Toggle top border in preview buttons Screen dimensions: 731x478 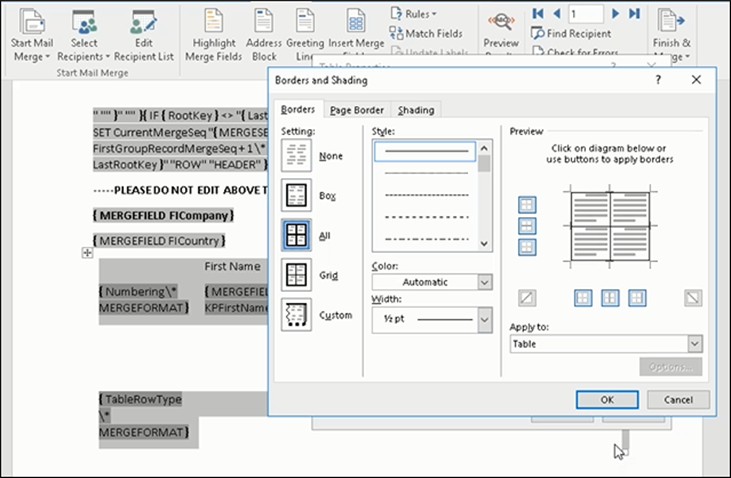527,205
